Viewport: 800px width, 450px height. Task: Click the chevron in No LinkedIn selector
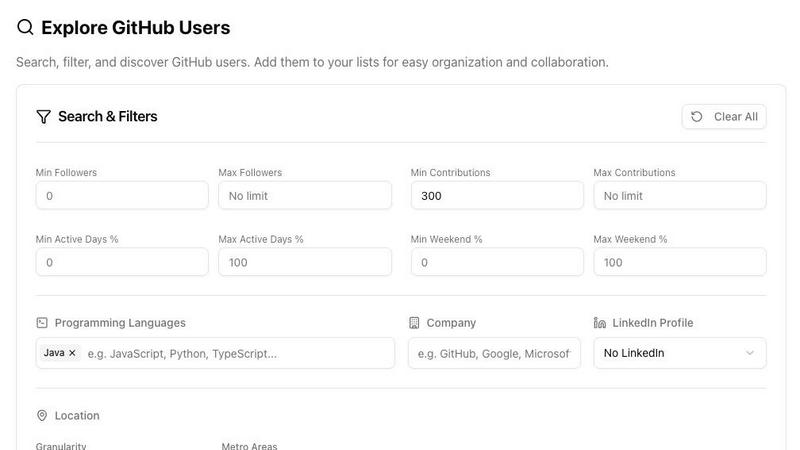pos(750,353)
